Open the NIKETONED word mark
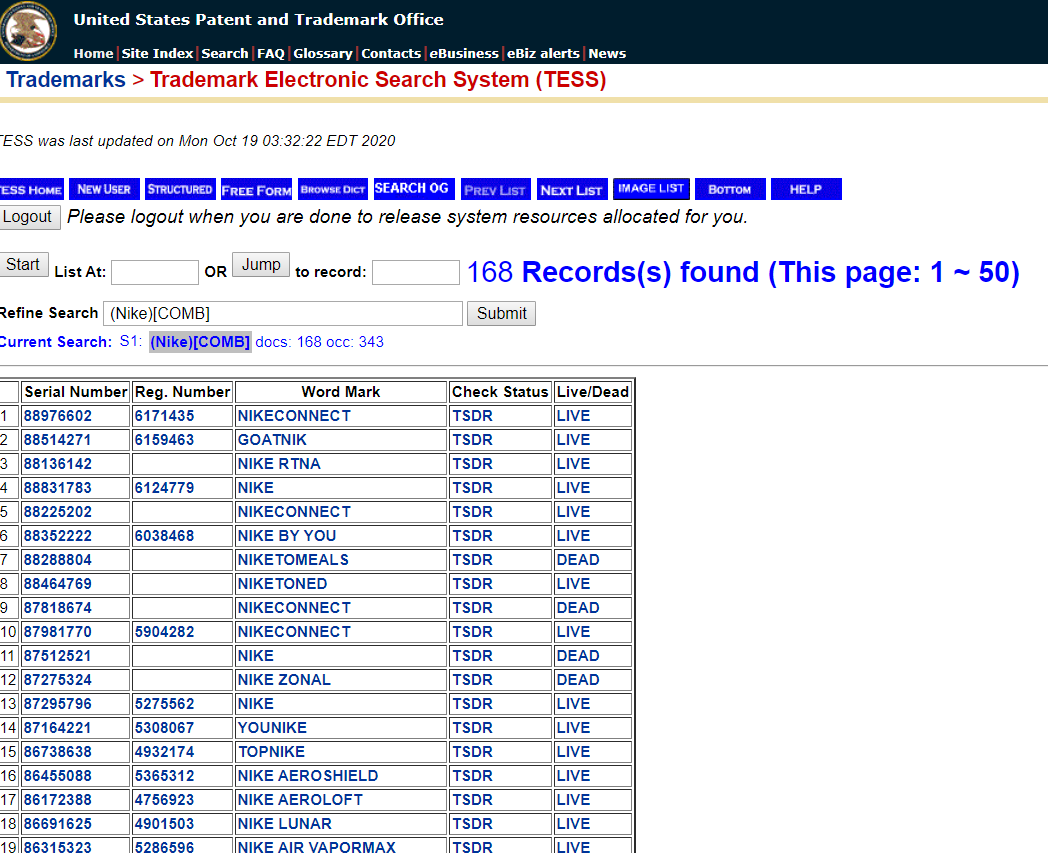The image size is (1048, 853). click(x=283, y=584)
